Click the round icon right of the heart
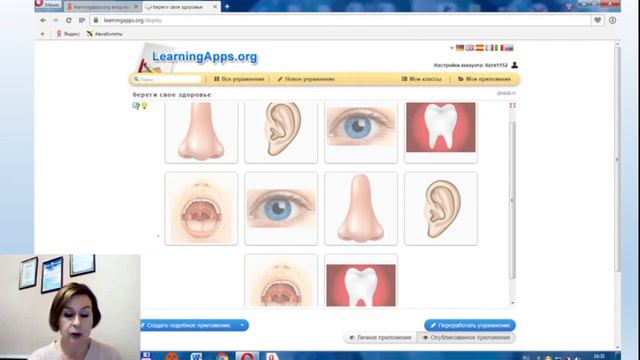 612,20
